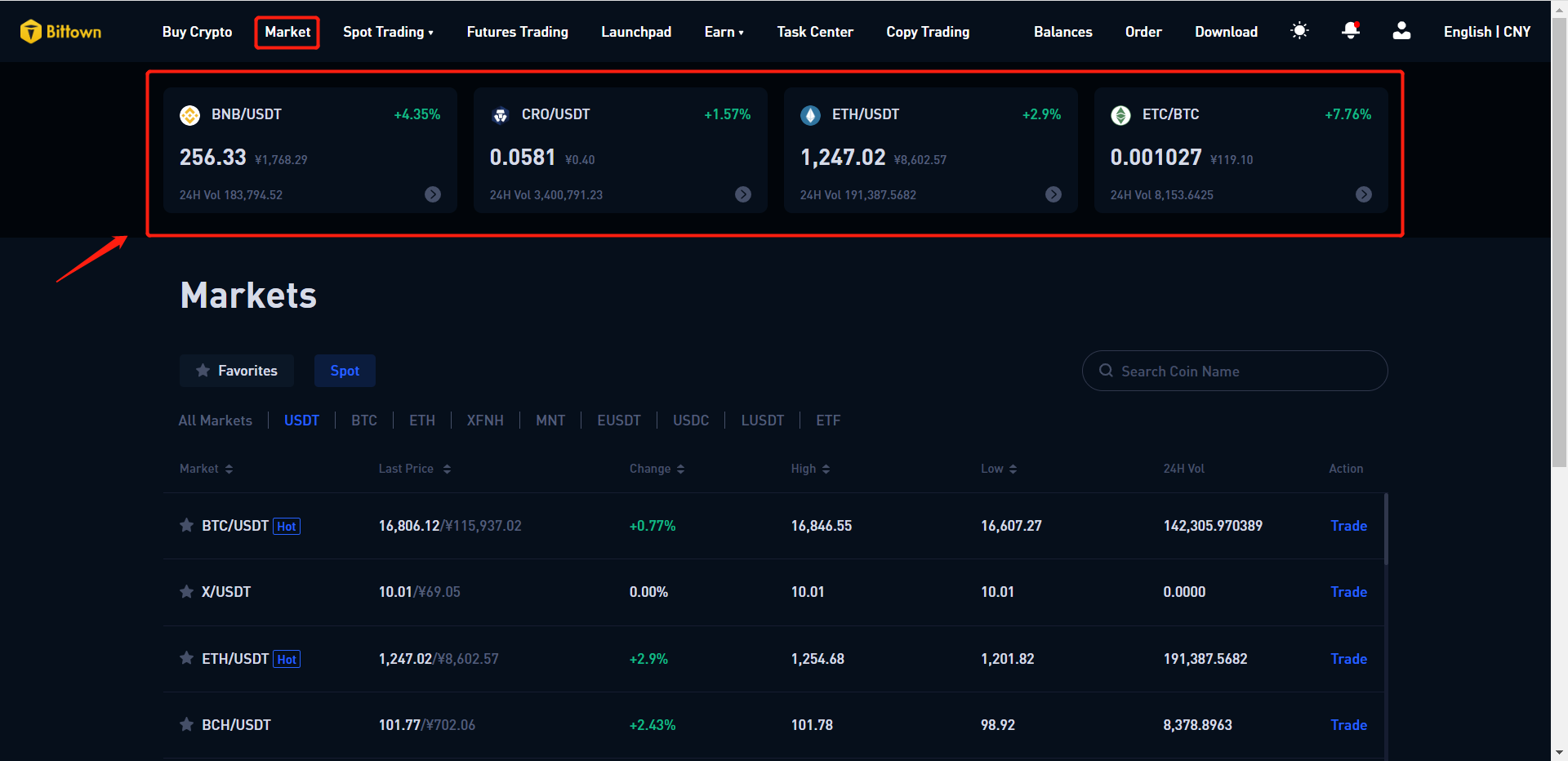Viewport: 1568px width, 761px height.
Task: Favorite BTC/USDT with its star
Action: tap(187, 525)
